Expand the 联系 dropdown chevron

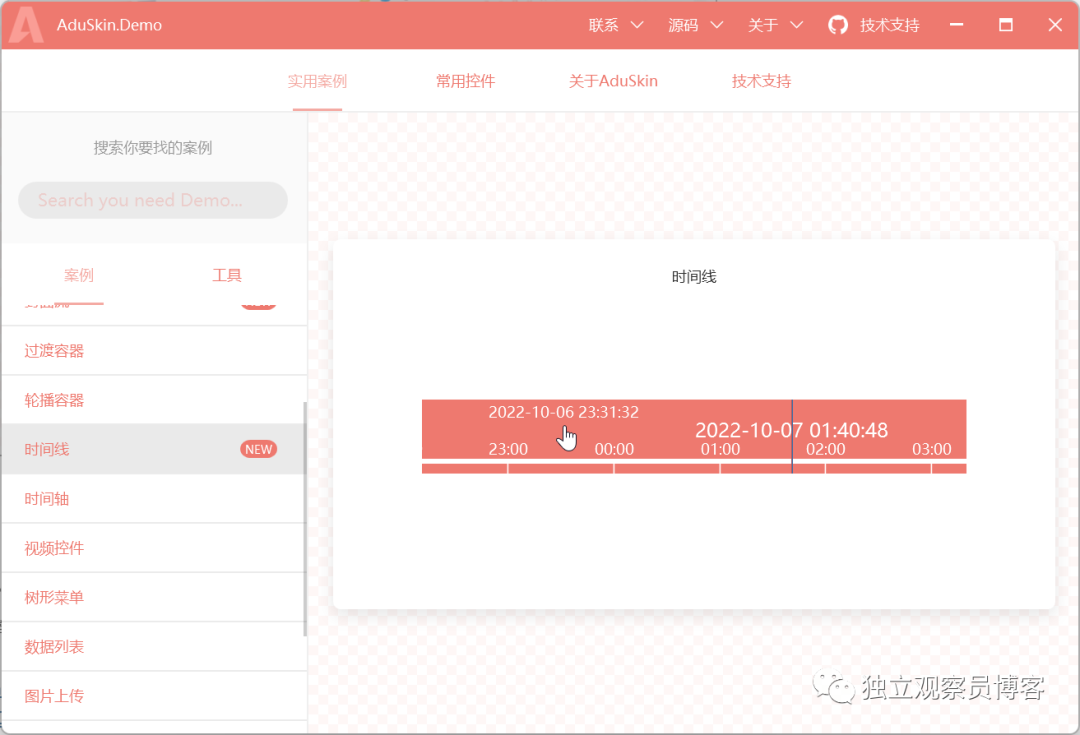637,25
